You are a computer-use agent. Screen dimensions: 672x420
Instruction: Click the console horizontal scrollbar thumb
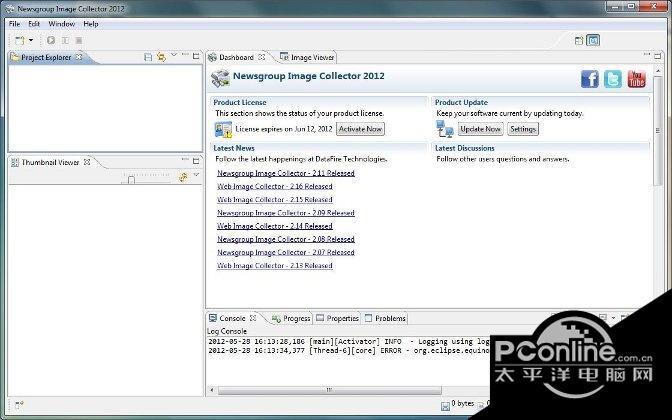coord(330,390)
